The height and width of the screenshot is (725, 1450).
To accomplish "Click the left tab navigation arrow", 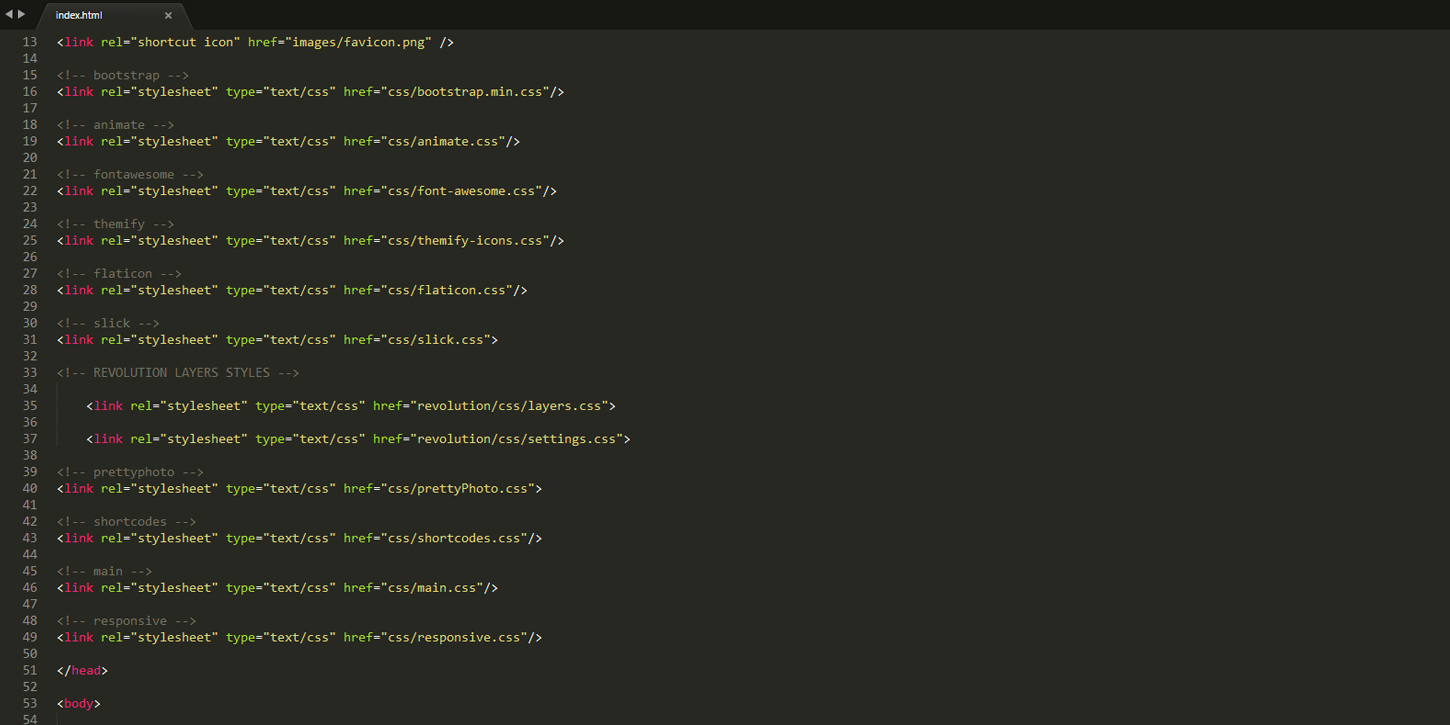I will tap(9, 14).
